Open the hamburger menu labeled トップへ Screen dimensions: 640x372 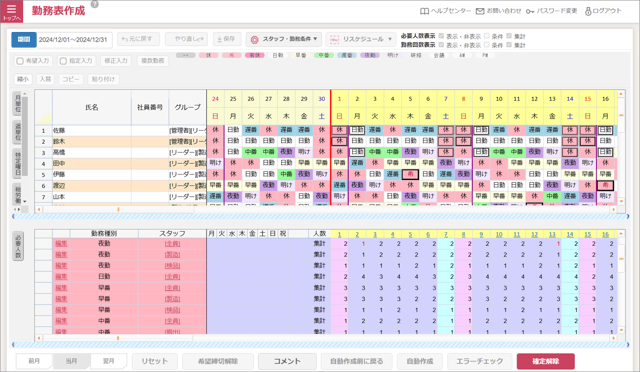coord(11,11)
